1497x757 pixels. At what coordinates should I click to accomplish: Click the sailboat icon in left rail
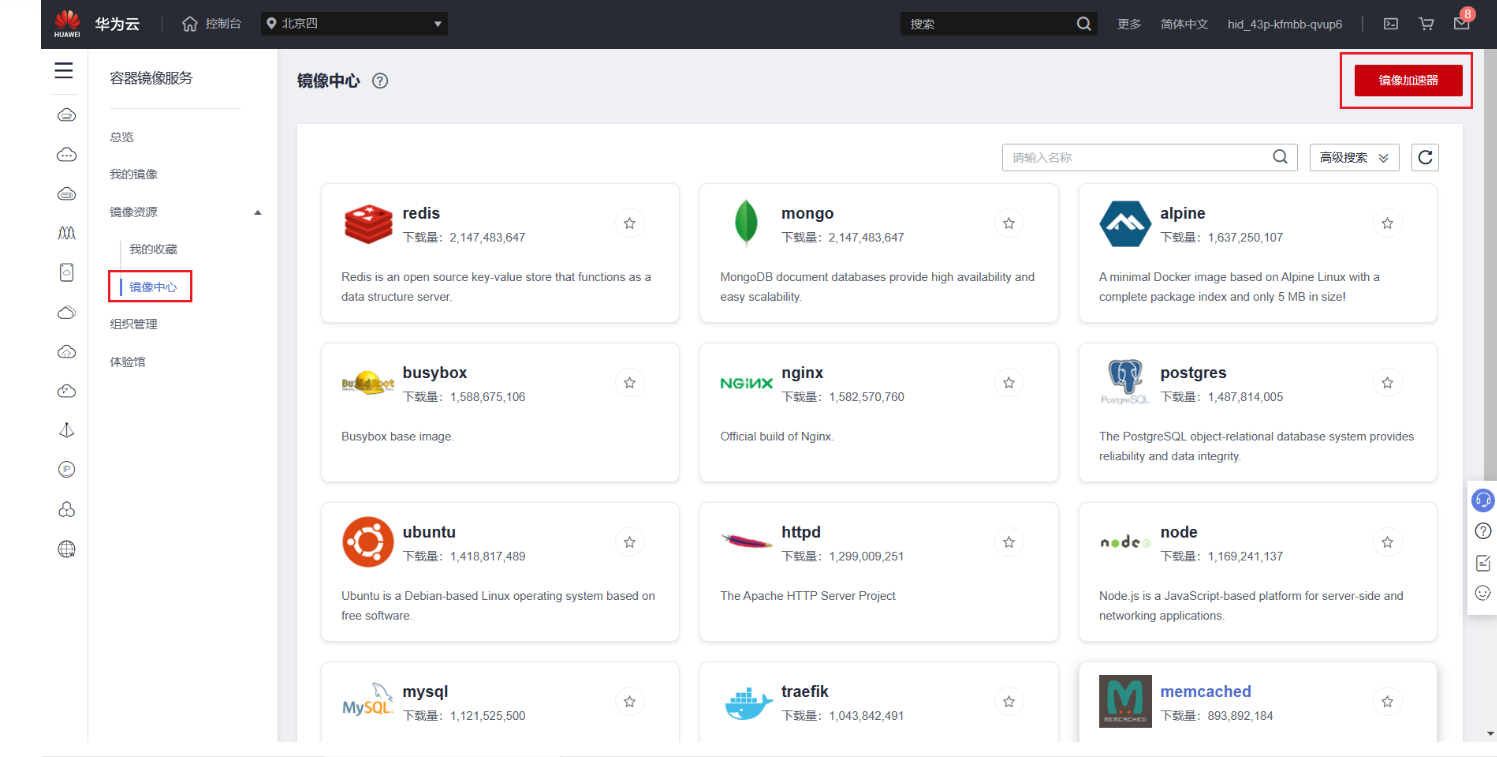(x=66, y=430)
